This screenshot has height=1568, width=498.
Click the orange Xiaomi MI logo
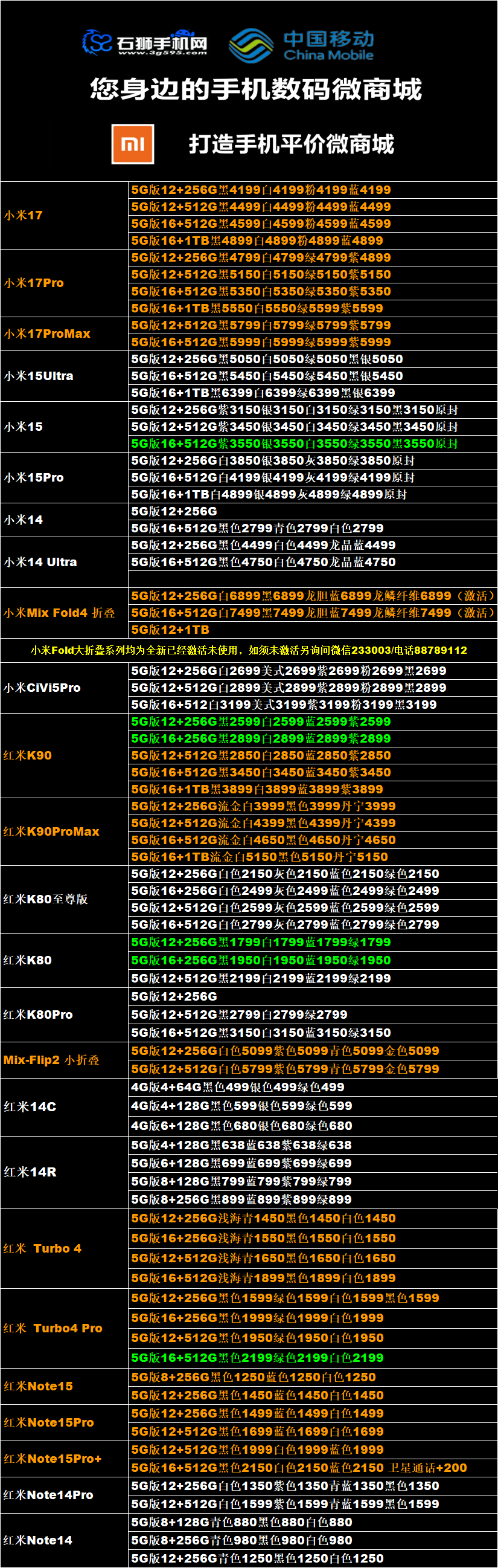tap(133, 144)
